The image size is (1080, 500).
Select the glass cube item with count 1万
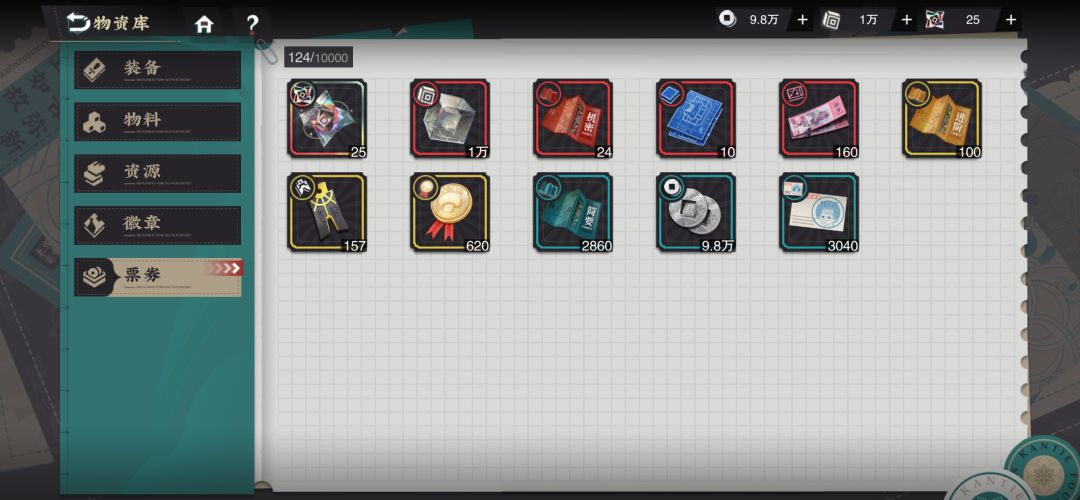coord(450,118)
